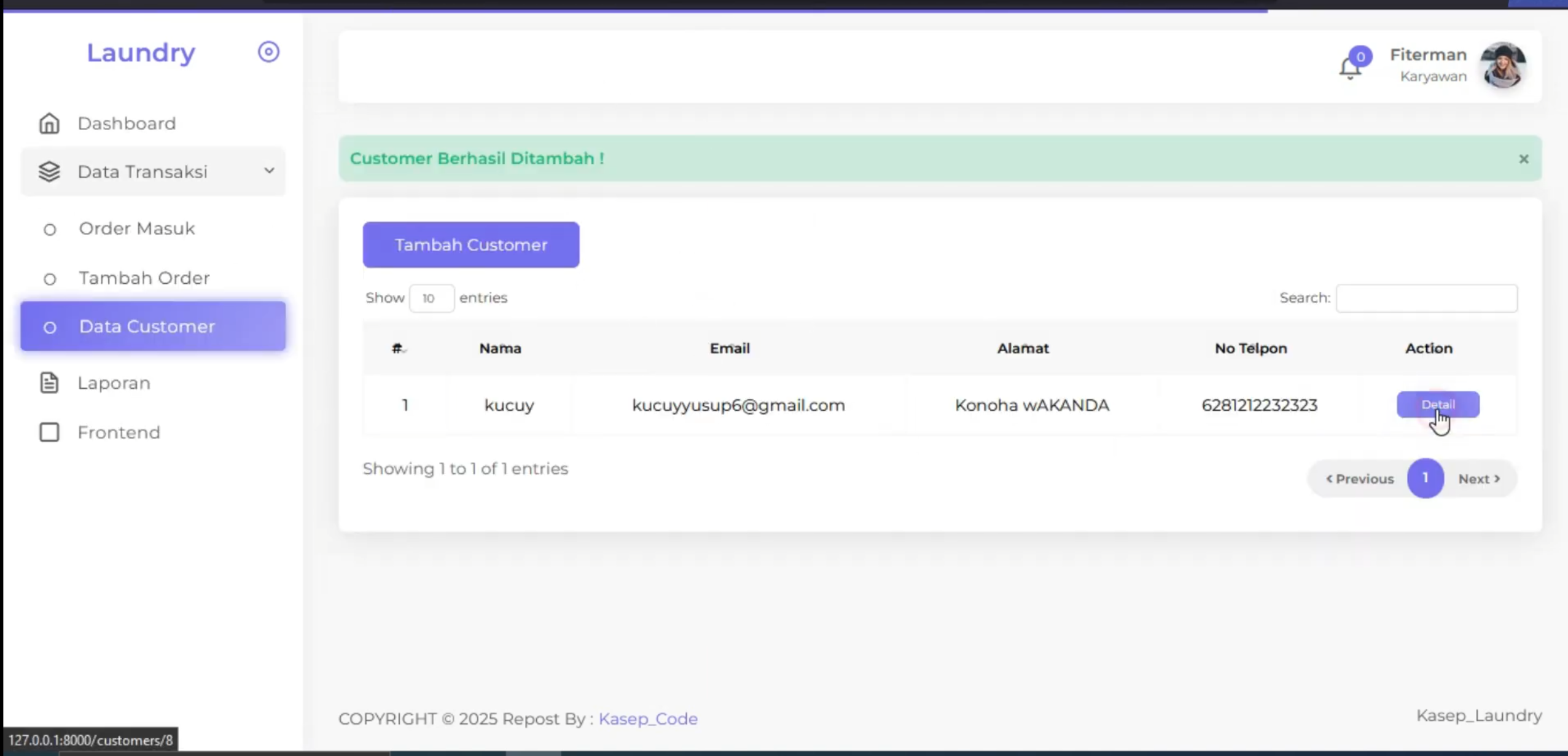
Task: Click the Laporan document icon
Action: coord(49,383)
